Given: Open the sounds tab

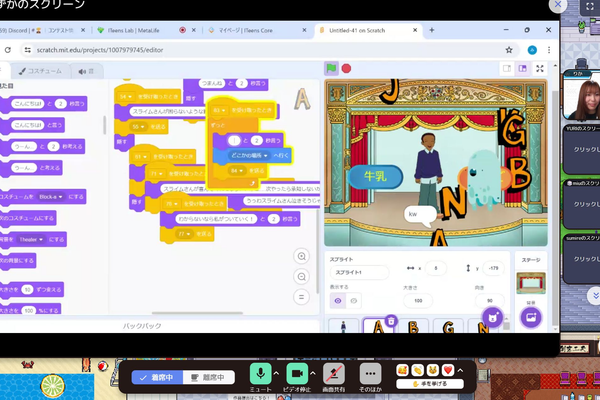Looking at the screenshot, I should coord(86,71).
